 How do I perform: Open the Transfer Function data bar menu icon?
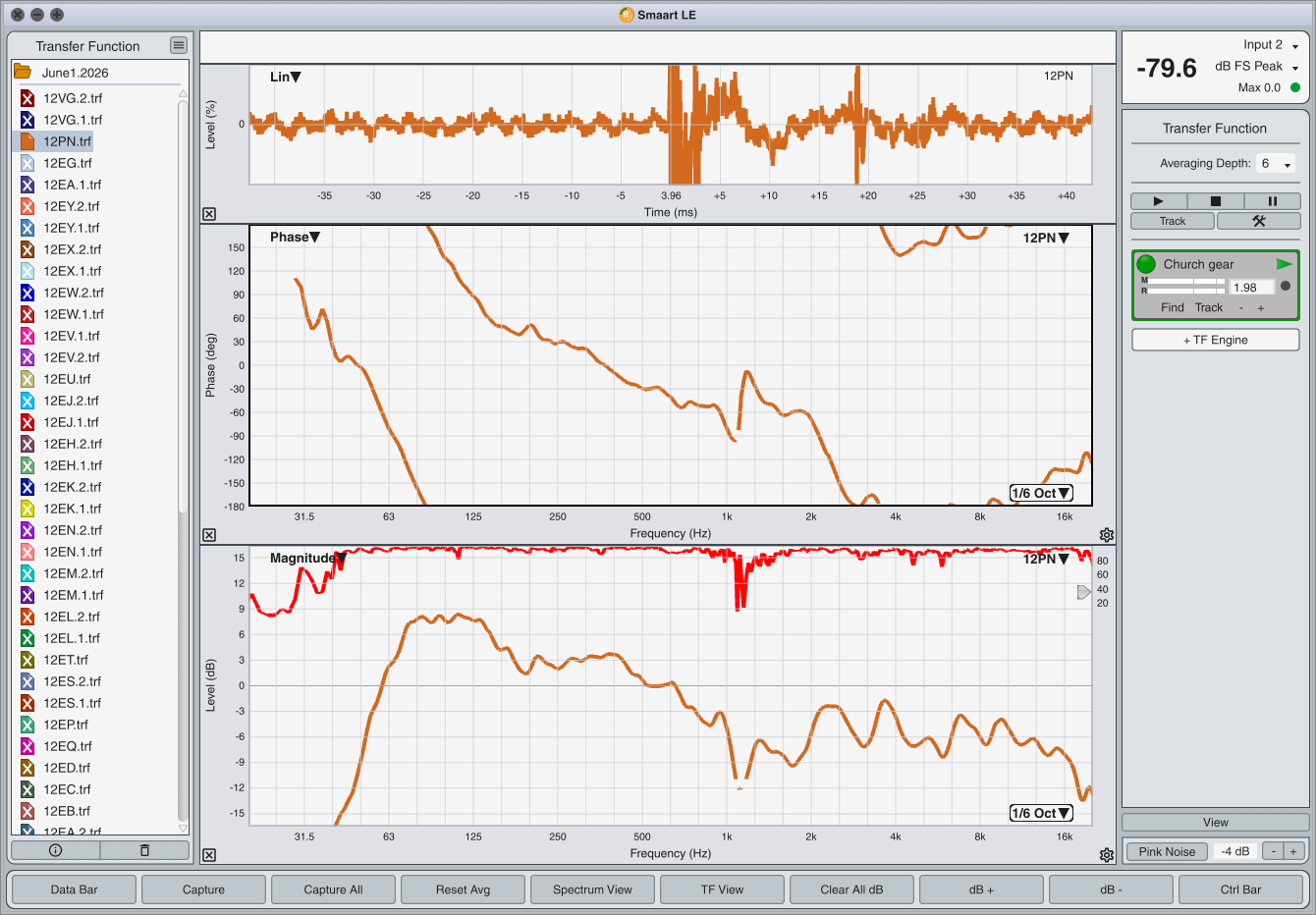tap(178, 45)
